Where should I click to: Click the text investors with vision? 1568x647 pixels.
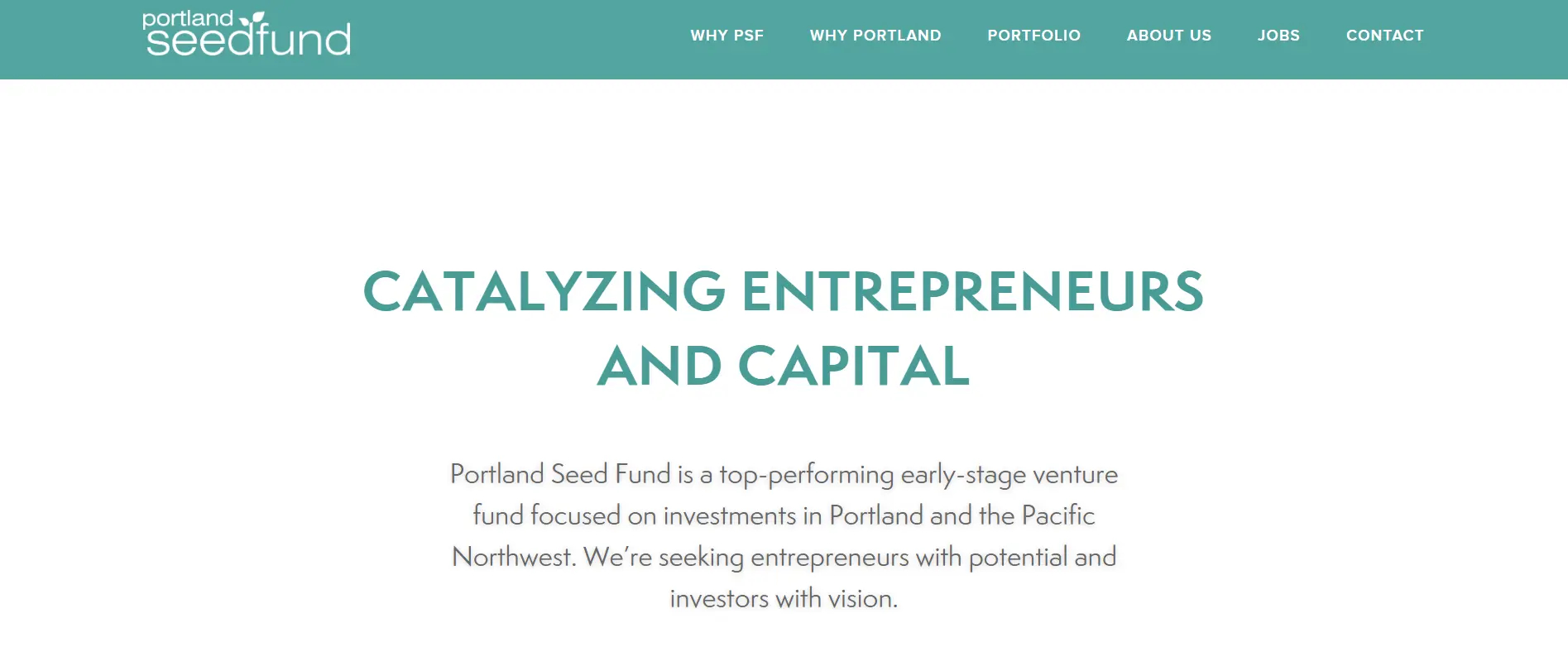tap(784, 596)
